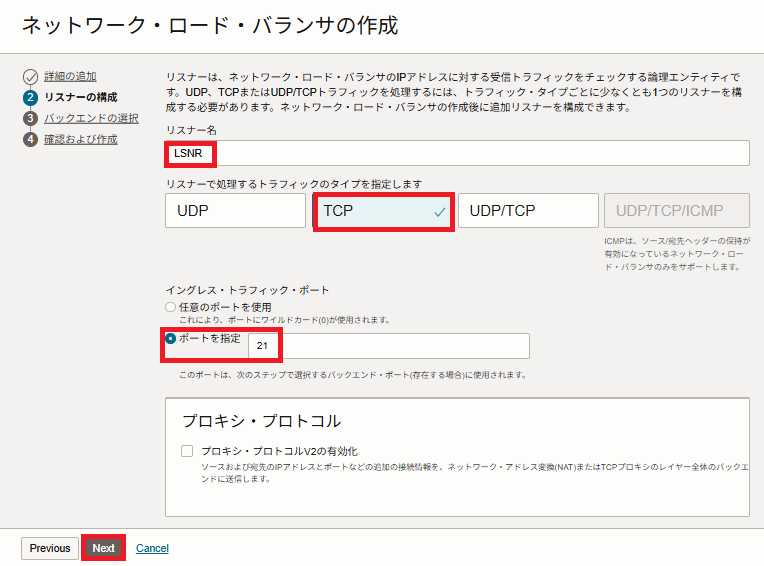Click the プロキシ・プロトコル section heading

[x=262, y=421]
